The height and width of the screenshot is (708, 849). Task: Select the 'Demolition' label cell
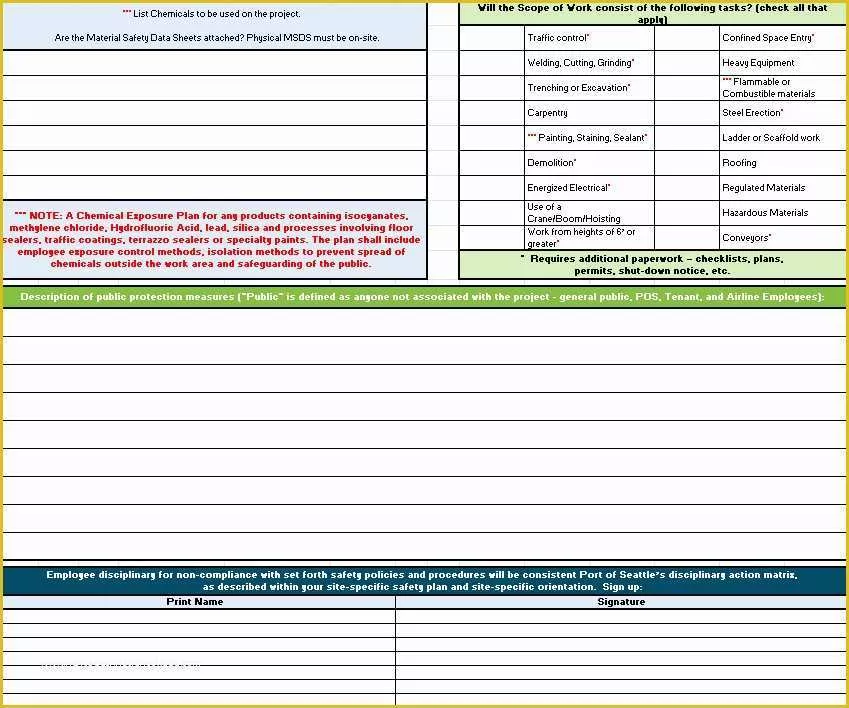click(x=589, y=162)
